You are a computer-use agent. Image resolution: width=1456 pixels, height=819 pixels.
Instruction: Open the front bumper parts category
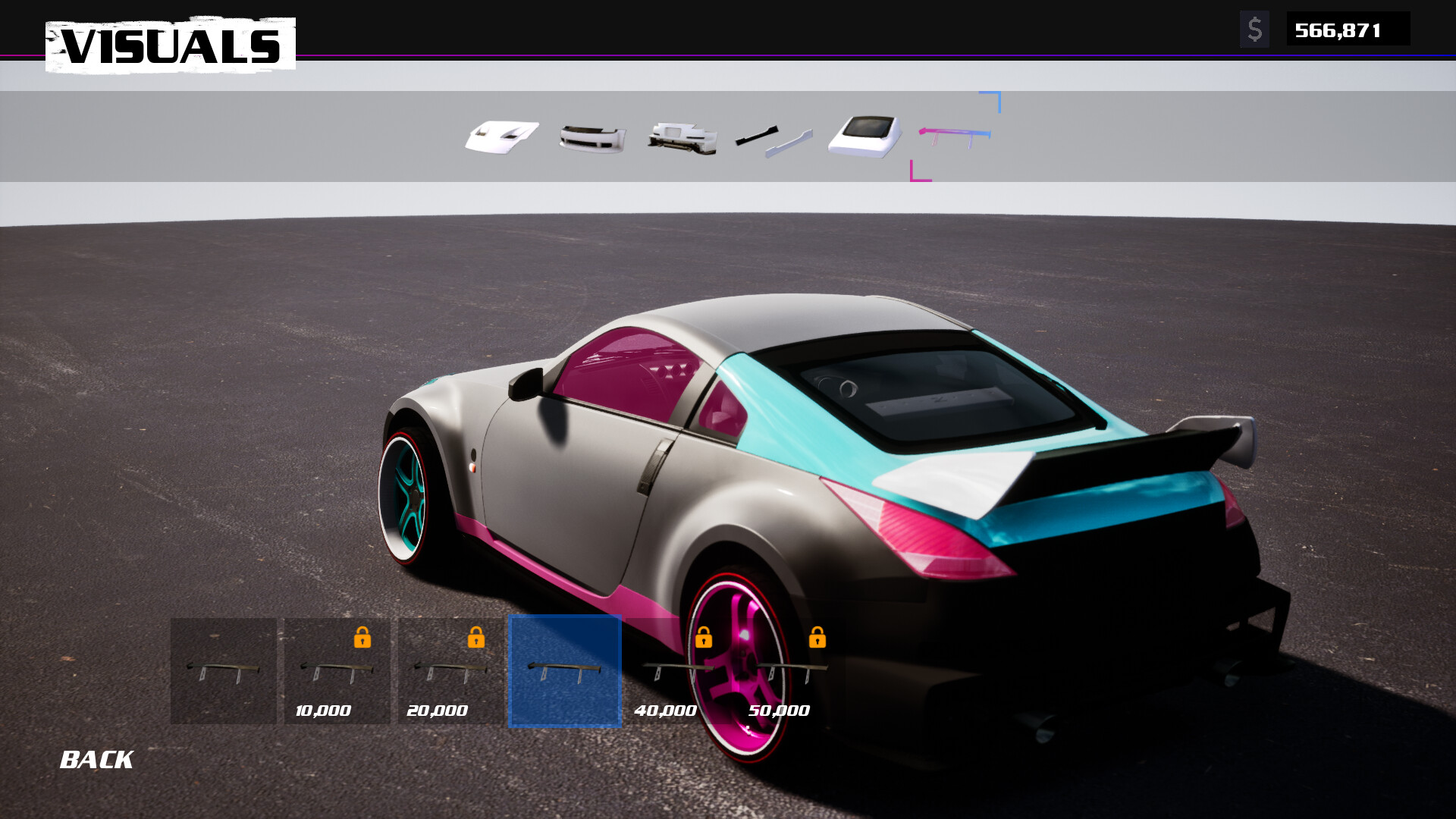593,138
